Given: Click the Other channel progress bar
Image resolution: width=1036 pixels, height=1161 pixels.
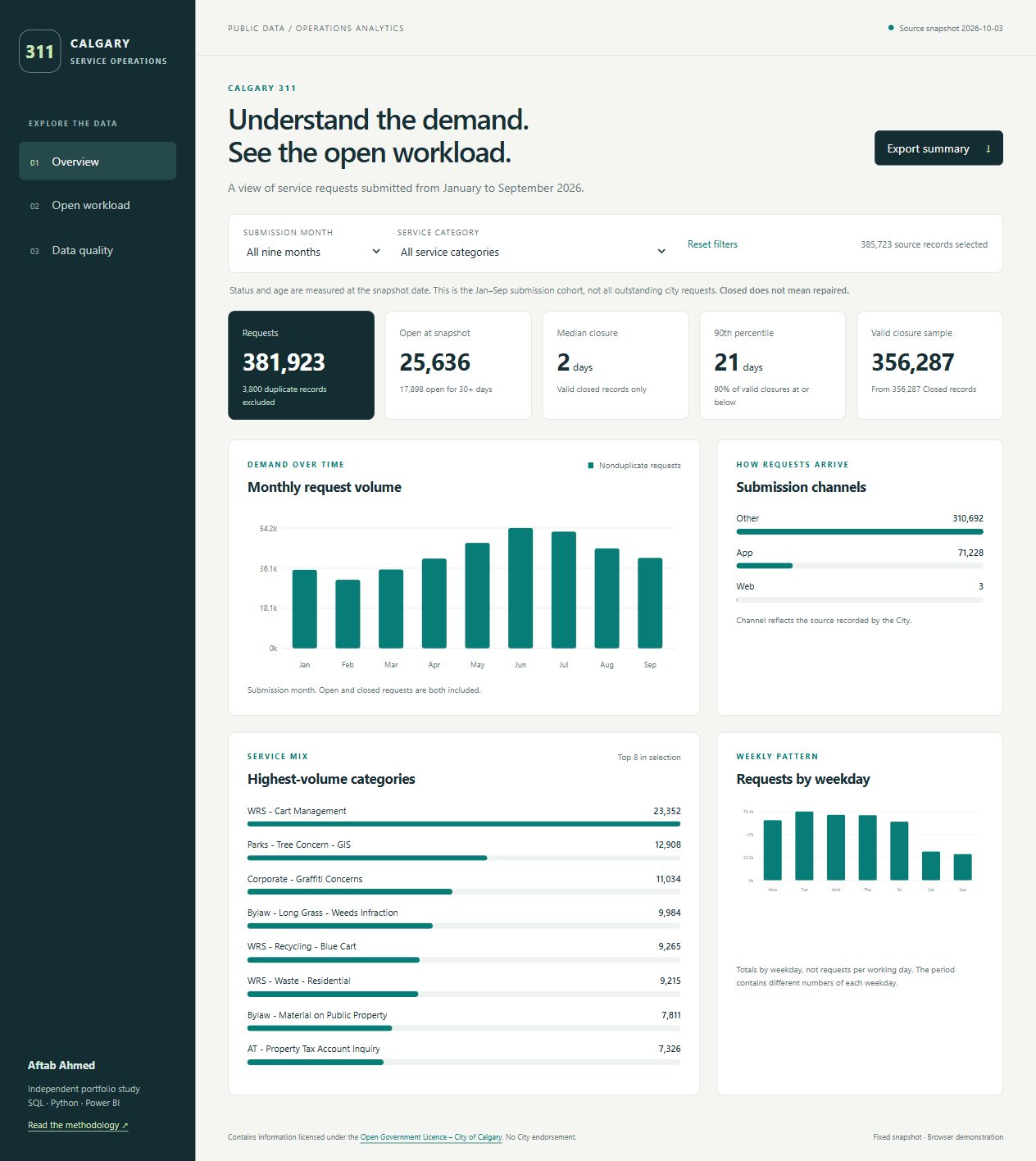Looking at the screenshot, I should click(860, 531).
